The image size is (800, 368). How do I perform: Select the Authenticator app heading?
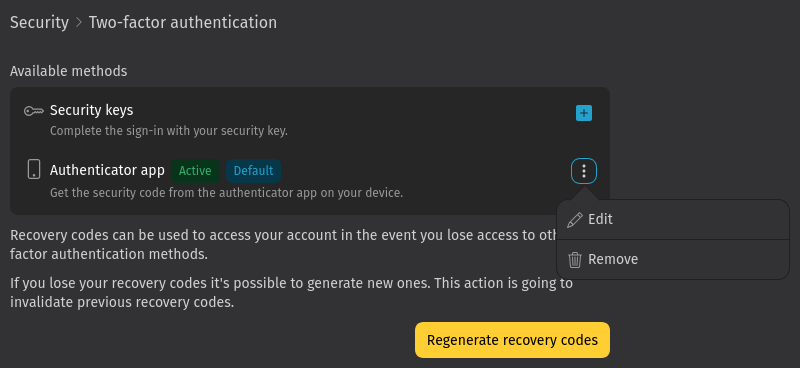click(107, 170)
